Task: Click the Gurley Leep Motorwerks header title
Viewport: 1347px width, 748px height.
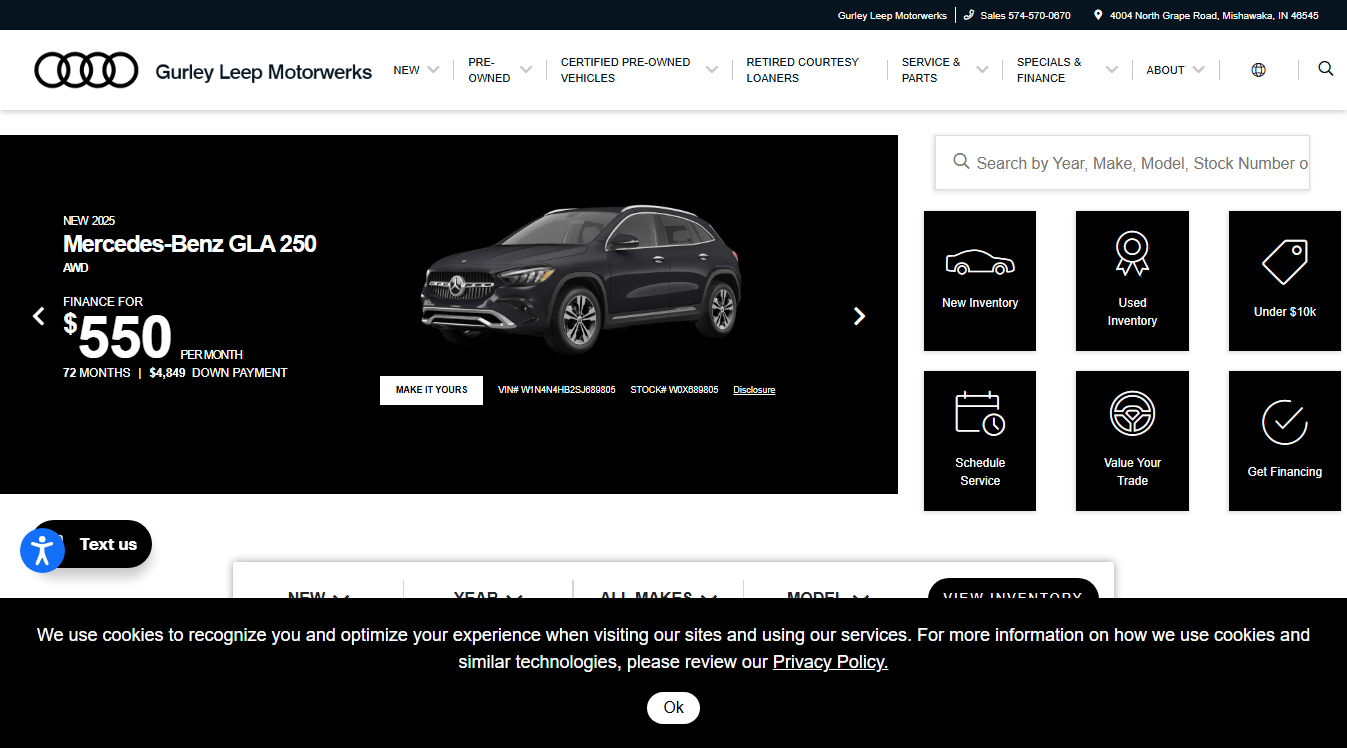Action: [264, 72]
